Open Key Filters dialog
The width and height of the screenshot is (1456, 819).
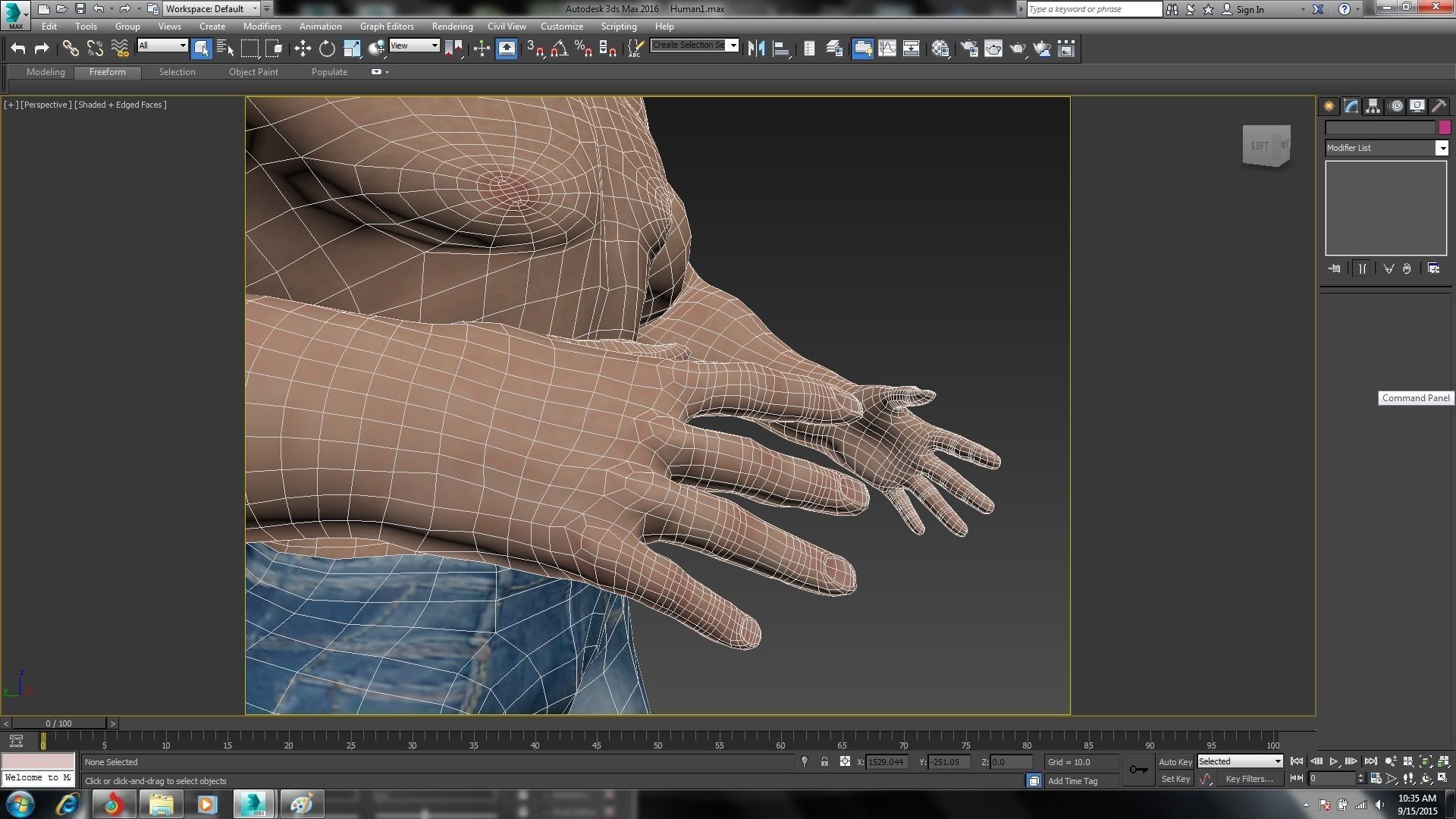pyautogui.click(x=1249, y=779)
